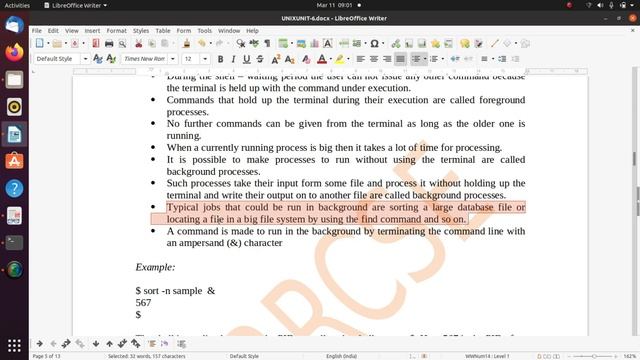Viewport: 640px width, 360px height.
Task: Open Terminal from the dock
Action: (x=14, y=242)
